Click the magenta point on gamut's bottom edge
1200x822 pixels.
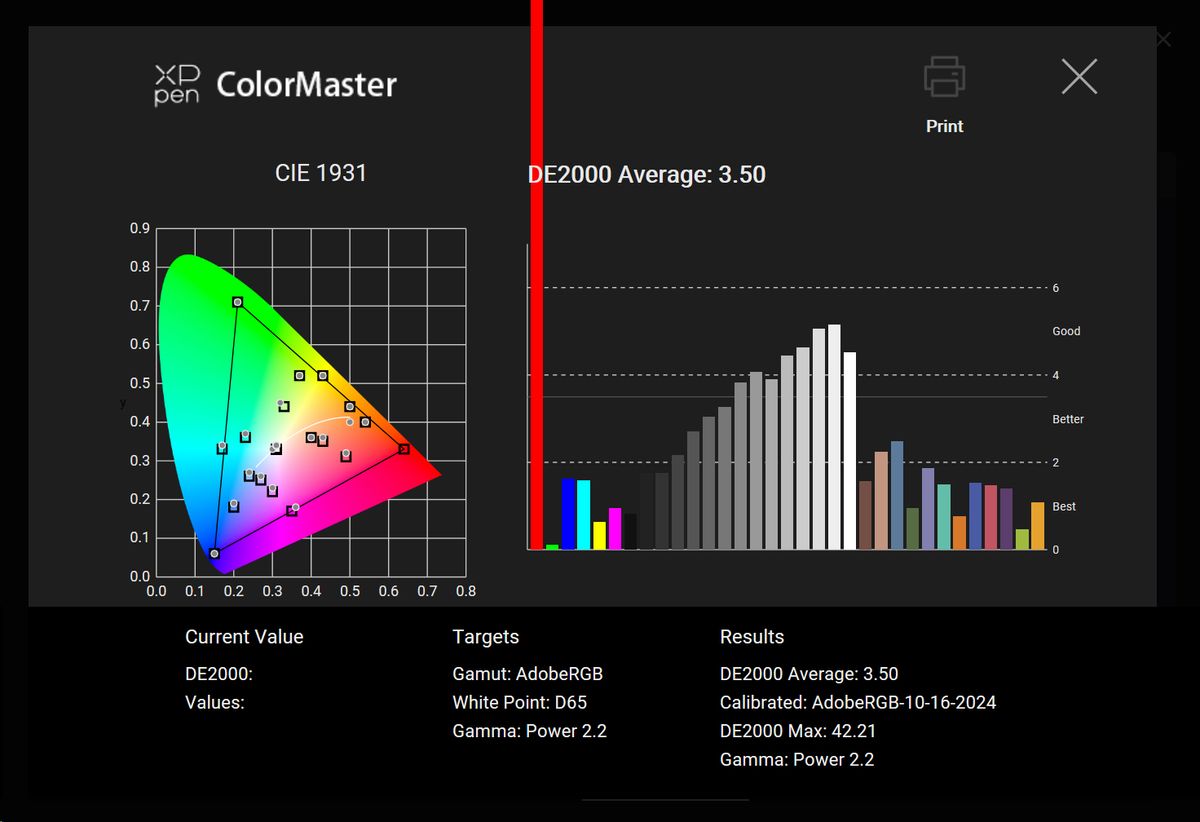(x=292, y=510)
